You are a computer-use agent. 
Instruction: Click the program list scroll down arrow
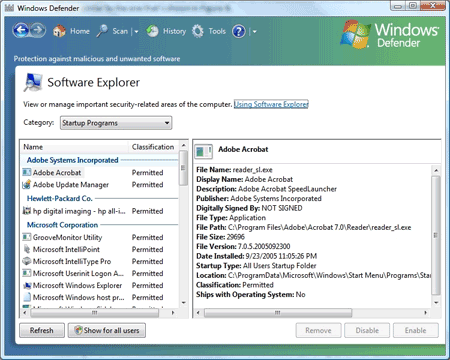pyautogui.click(x=183, y=302)
